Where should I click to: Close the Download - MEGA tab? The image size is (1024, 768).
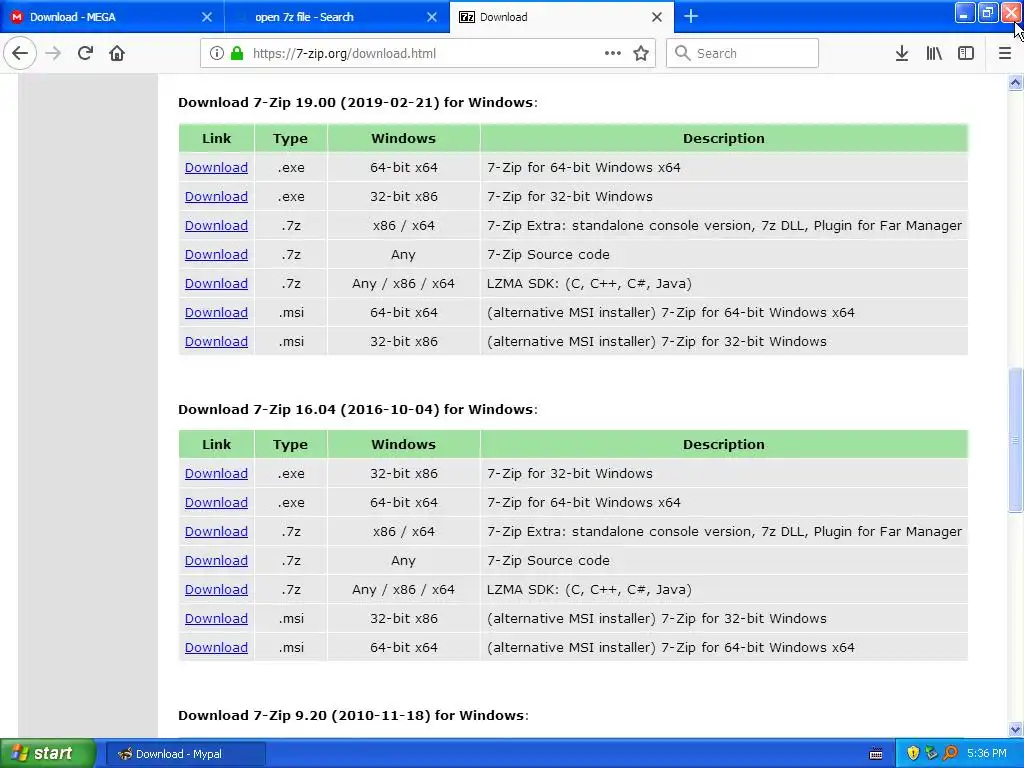[206, 17]
